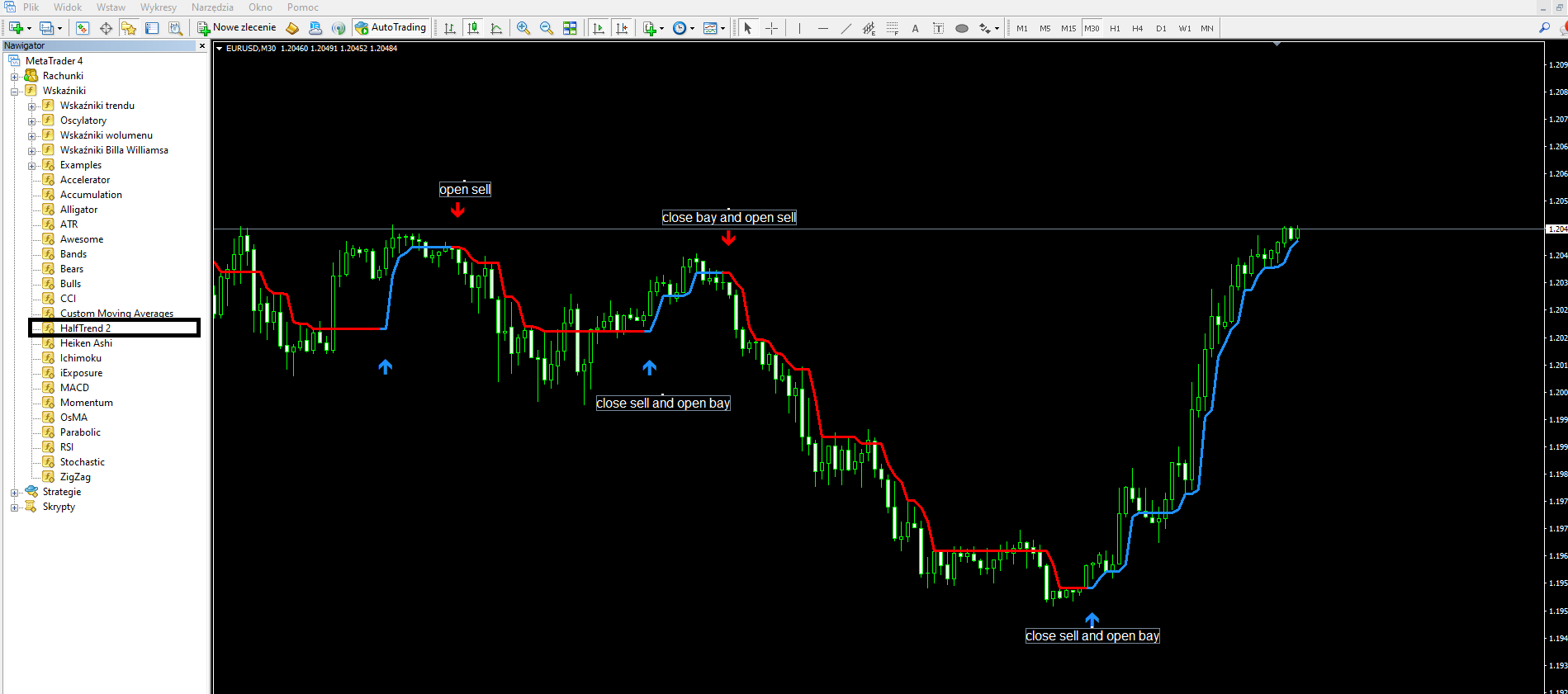Select the equidistant channel tool
Screen dimensions: 1568x694
869,28
